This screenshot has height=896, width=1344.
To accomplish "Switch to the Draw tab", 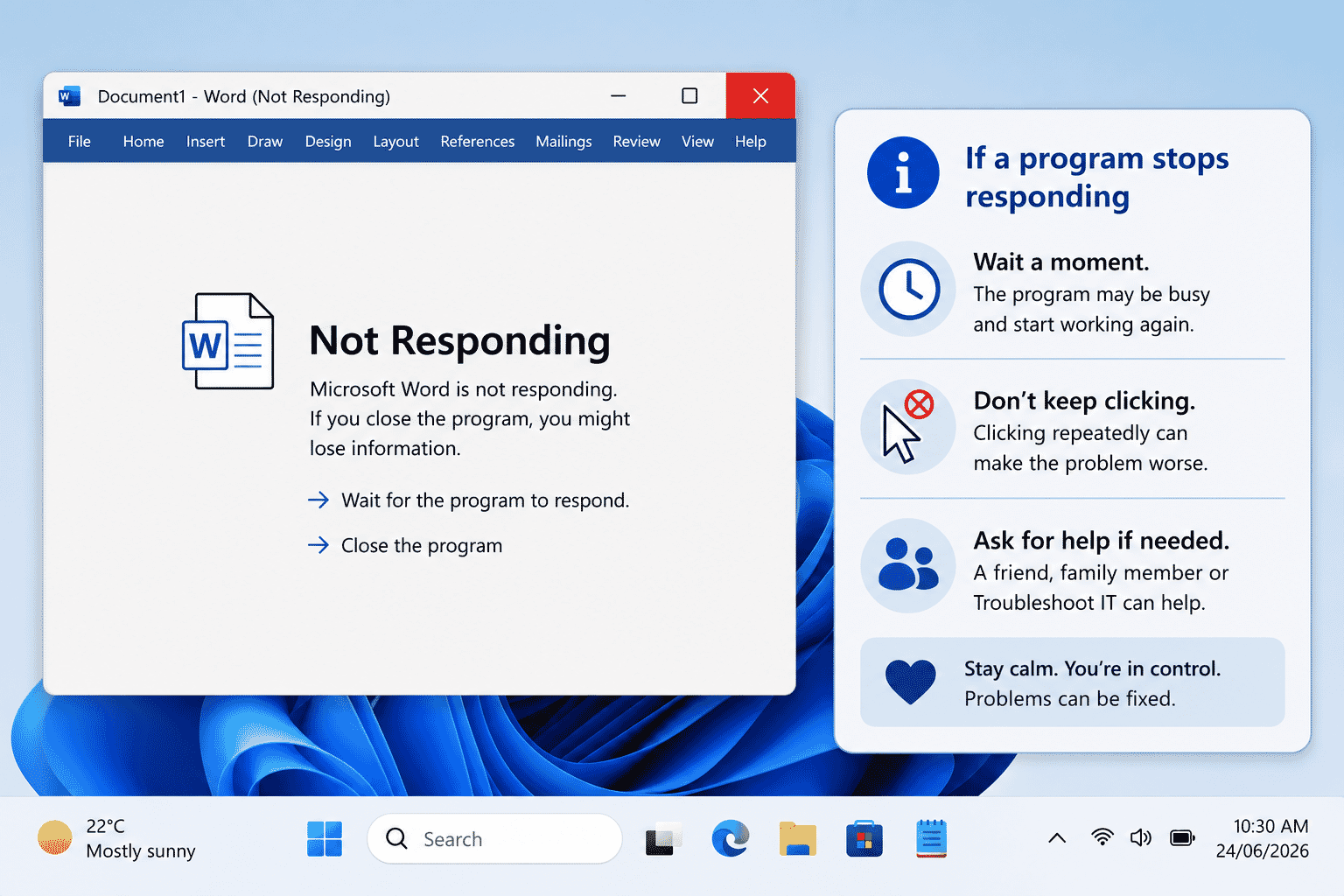I will point(265,142).
